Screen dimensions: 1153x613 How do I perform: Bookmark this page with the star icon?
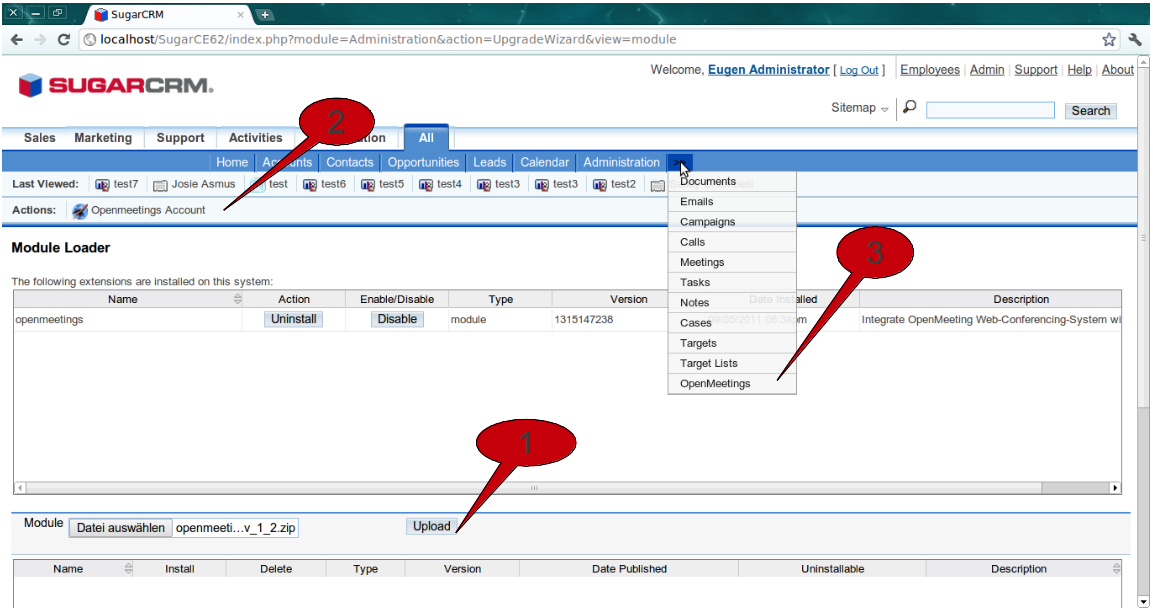pos(1109,40)
